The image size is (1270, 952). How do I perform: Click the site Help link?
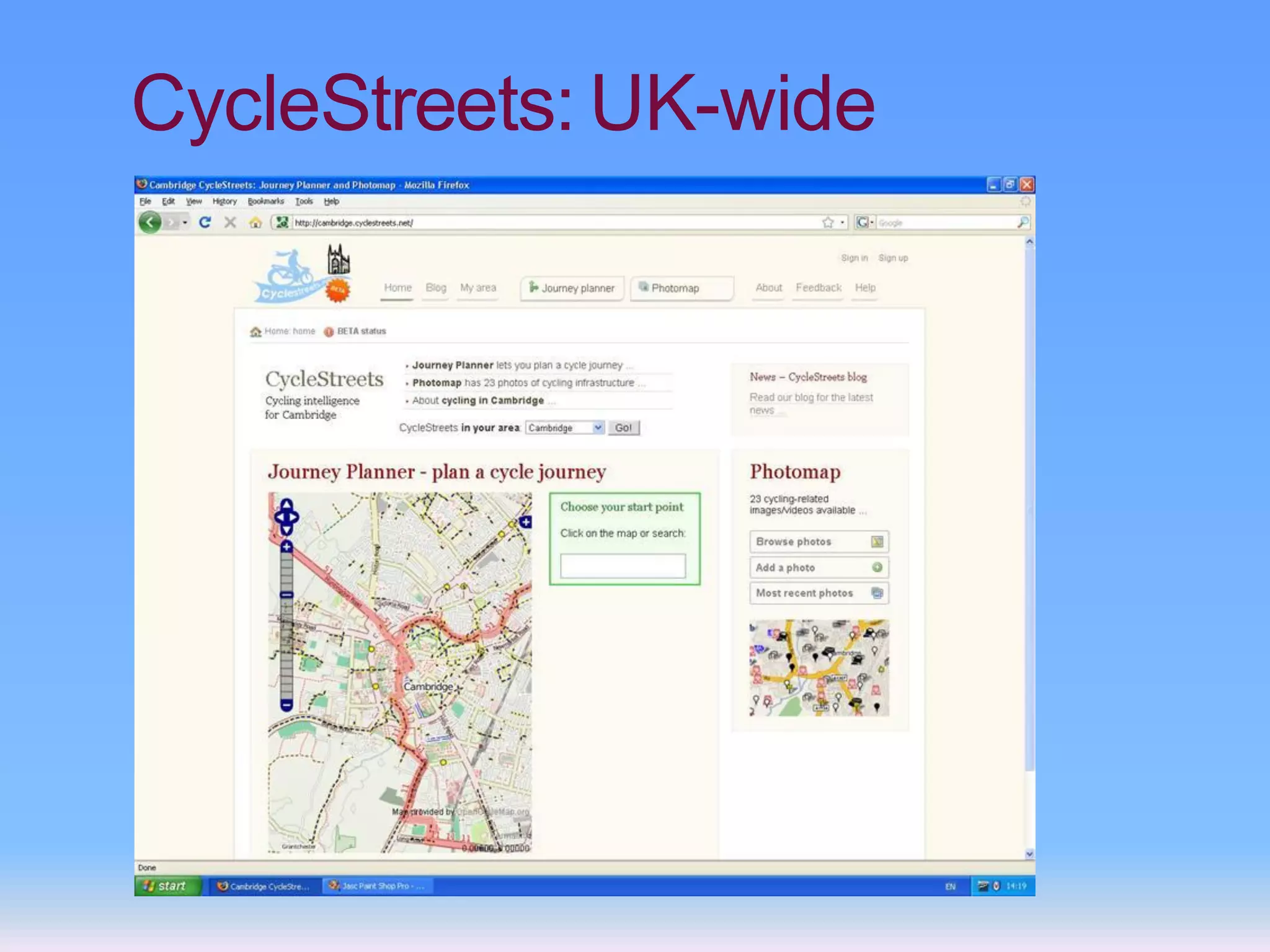(x=865, y=288)
